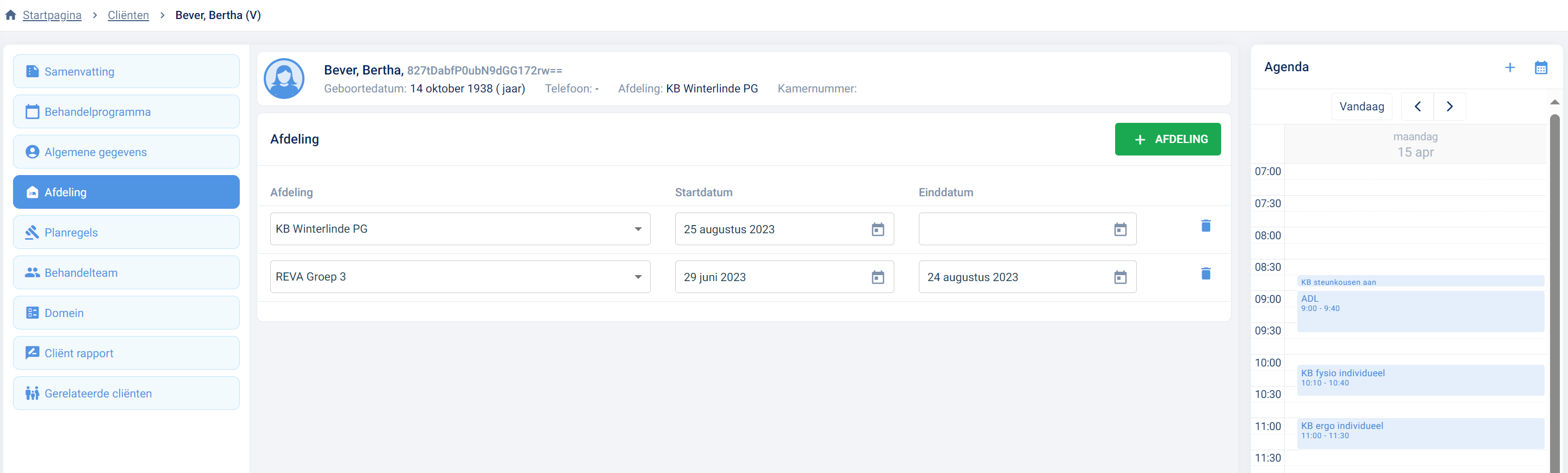Viewport: 1568px width, 473px height.
Task: Expand the REVA Groep 3 dropdown
Action: pos(460,276)
